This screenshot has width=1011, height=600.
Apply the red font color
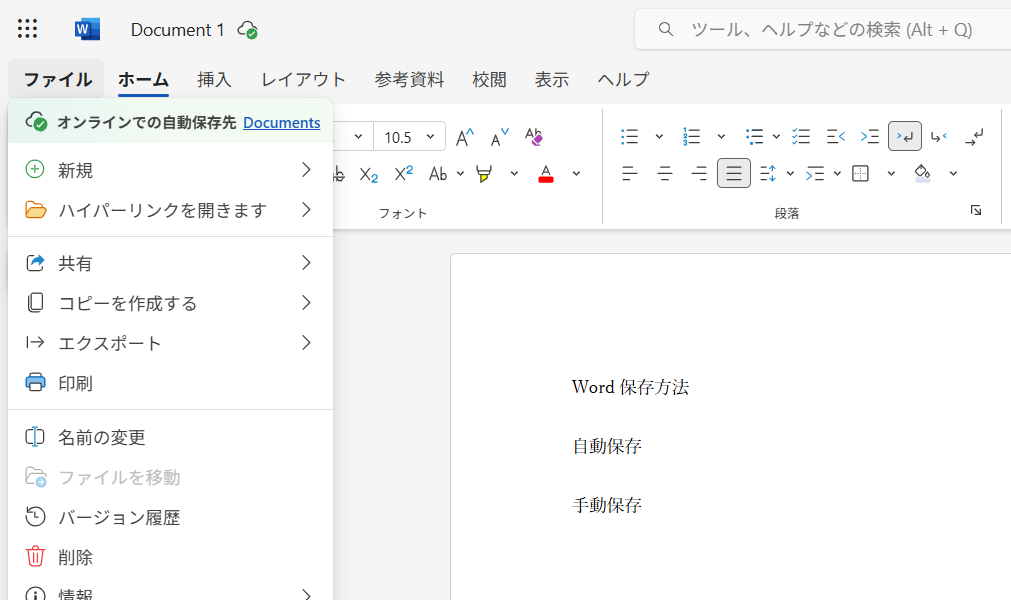[546, 174]
